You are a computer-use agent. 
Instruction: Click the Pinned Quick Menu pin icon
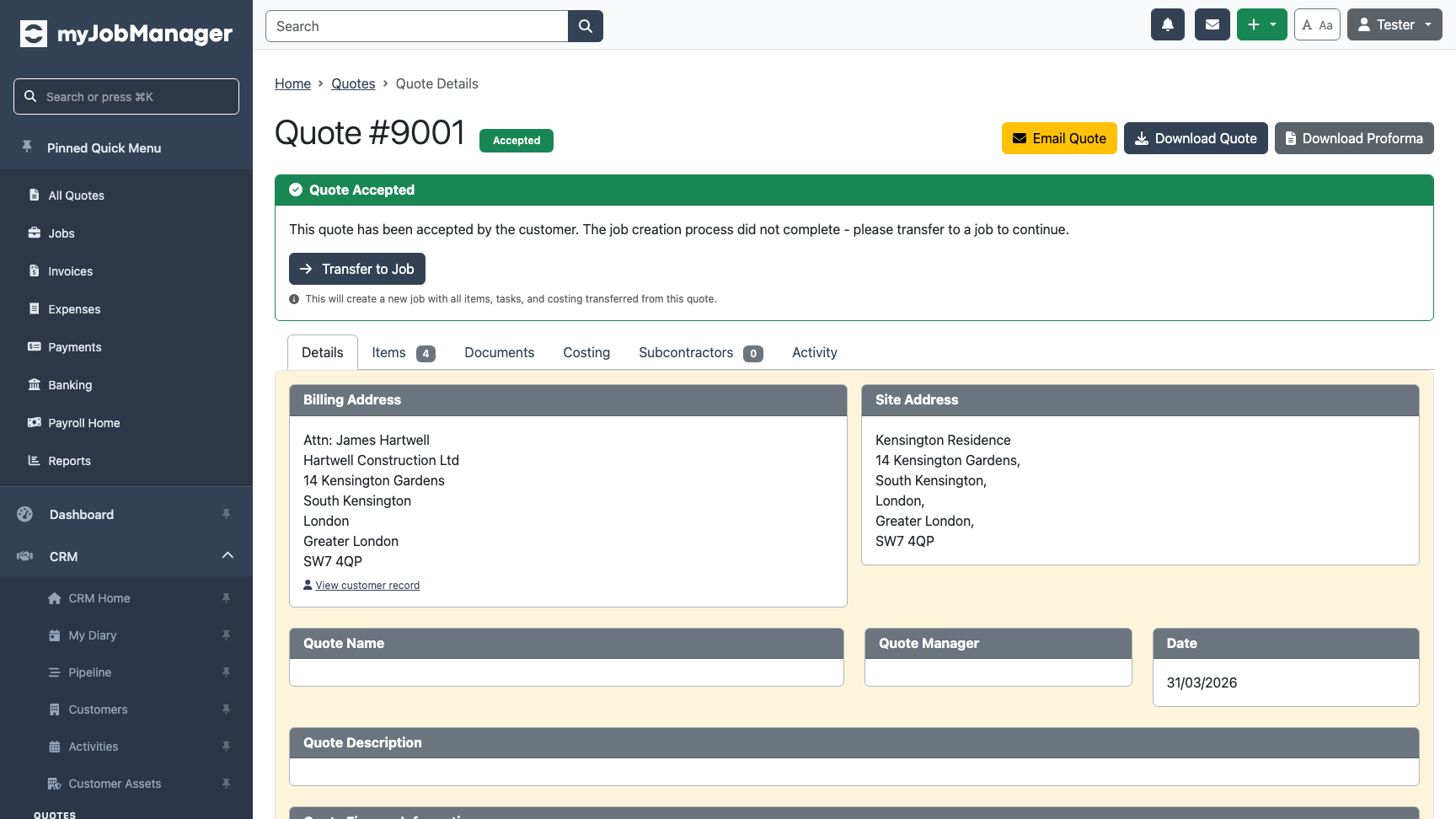[27, 147]
